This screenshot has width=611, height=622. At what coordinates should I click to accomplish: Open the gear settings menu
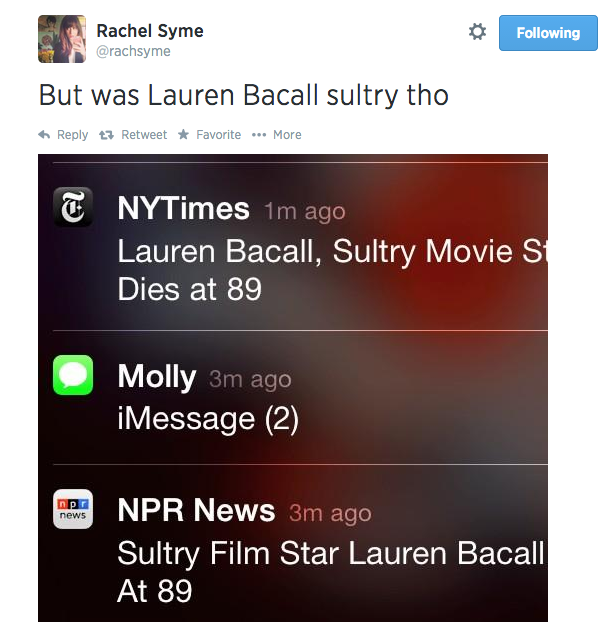[477, 32]
